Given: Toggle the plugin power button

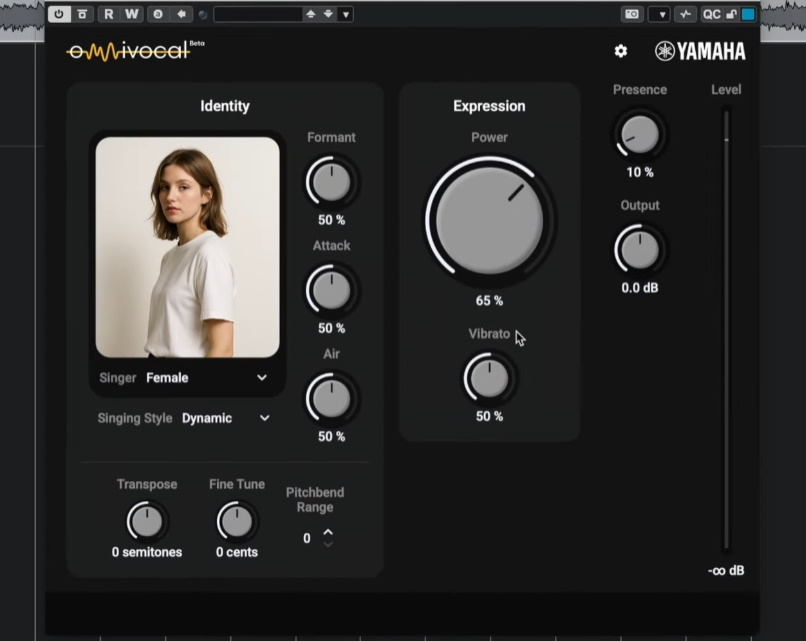Looking at the screenshot, I should pyautogui.click(x=59, y=14).
